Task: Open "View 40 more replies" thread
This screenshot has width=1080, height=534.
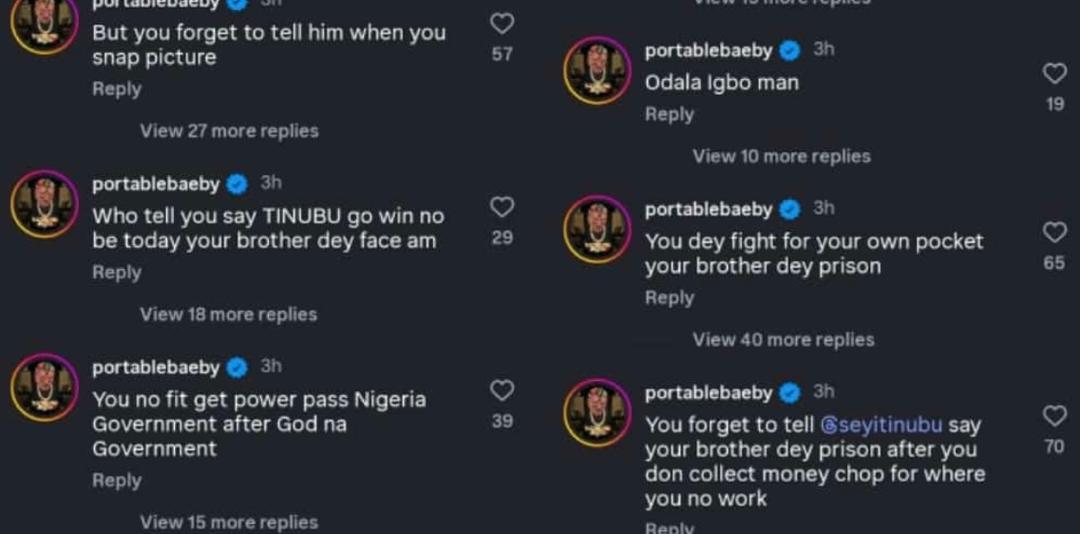Action: point(783,340)
